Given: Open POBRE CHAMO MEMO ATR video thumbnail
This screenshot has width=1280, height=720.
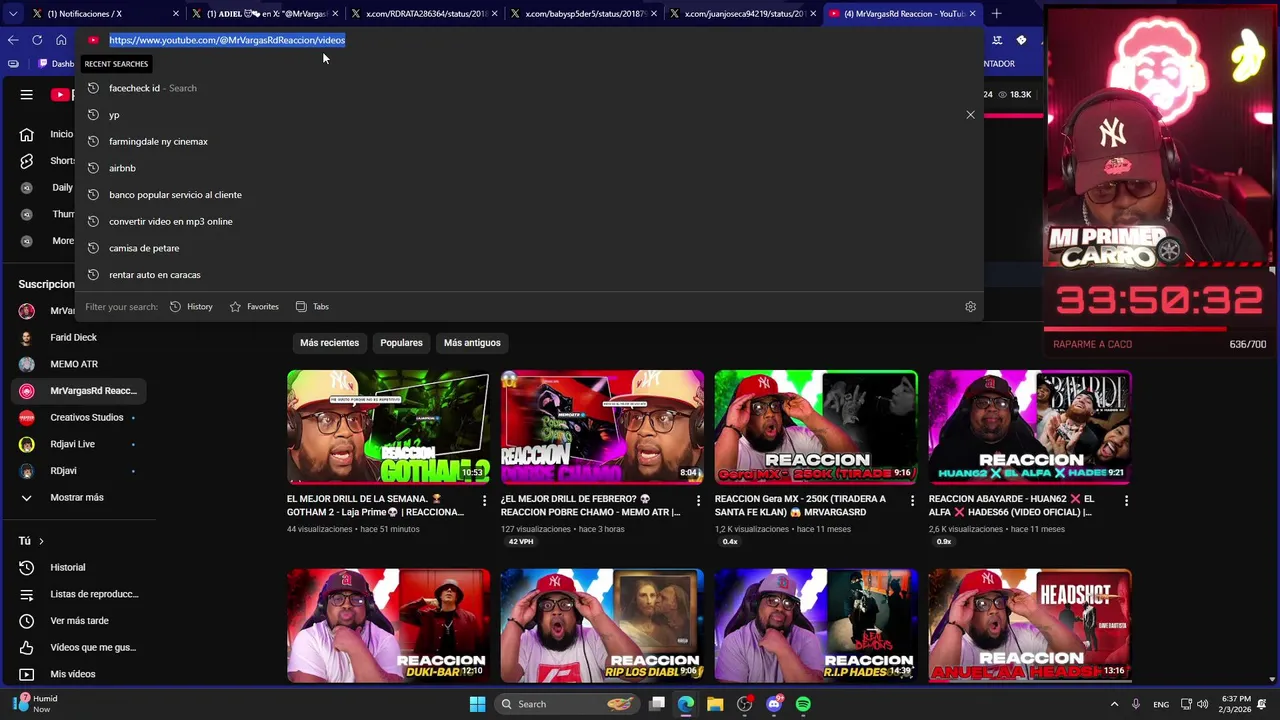Looking at the screenshot, I should tap(602, 427).
